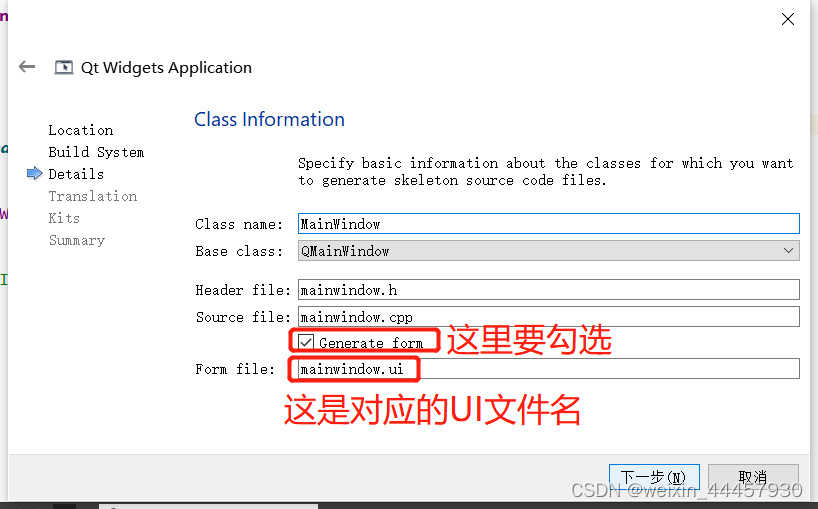Click the 取消 cancel button
This screenshot has height=509, width=818.
752,477
